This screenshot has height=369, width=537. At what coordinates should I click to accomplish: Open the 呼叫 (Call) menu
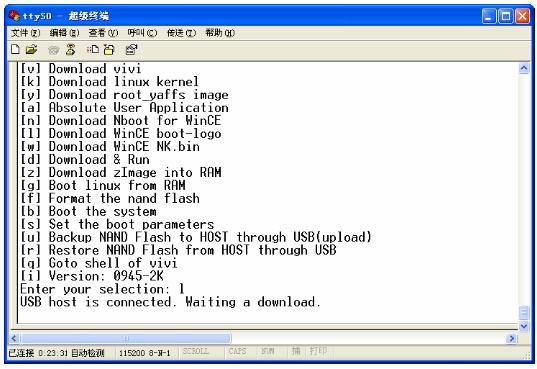click(142, 33)
